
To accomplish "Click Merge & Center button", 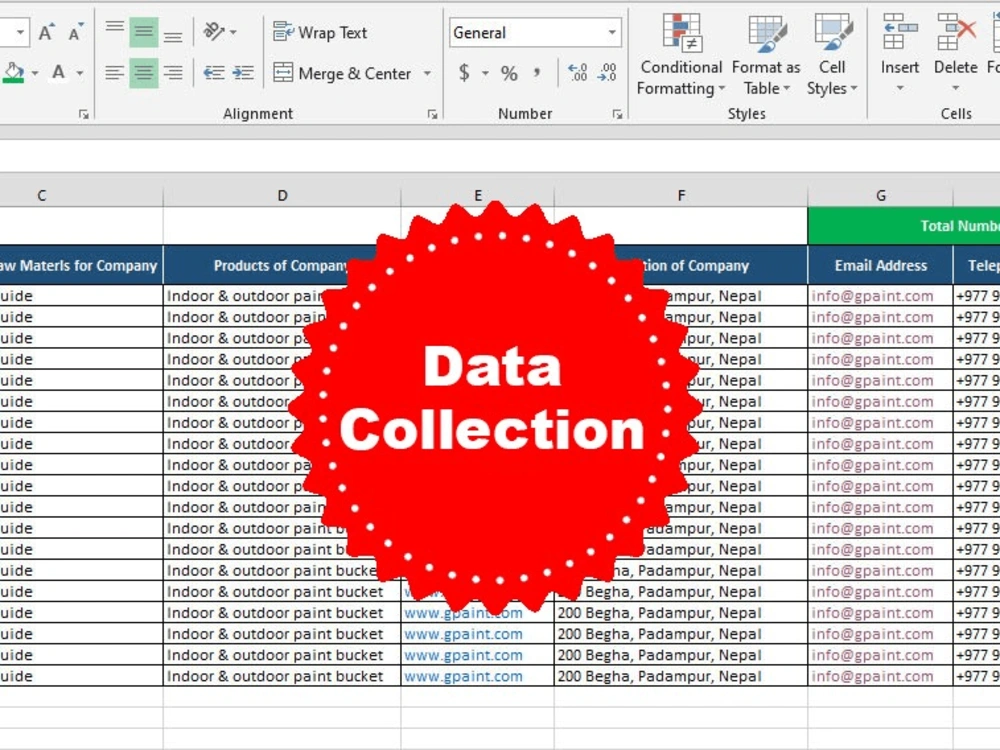I will (342, 73).
